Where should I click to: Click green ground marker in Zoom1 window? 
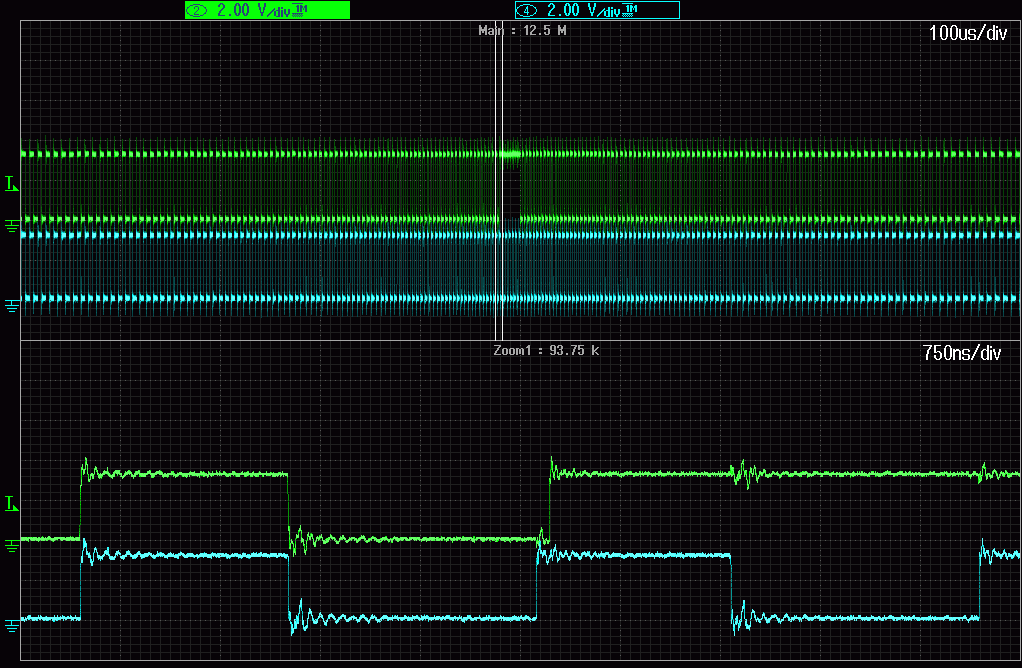12,545
